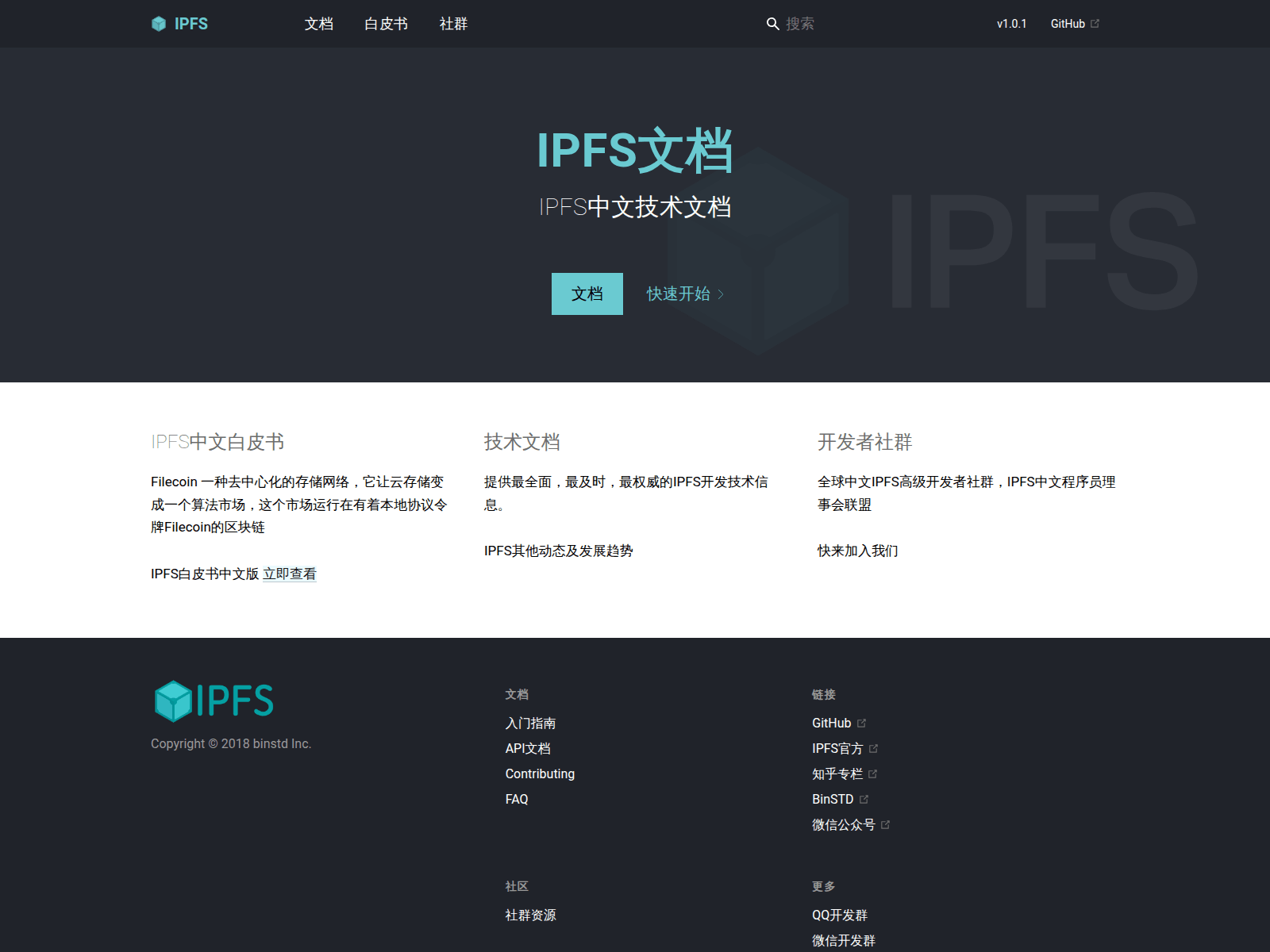
Task: Open Contributing footer link
Action: [x=540, y=774]
